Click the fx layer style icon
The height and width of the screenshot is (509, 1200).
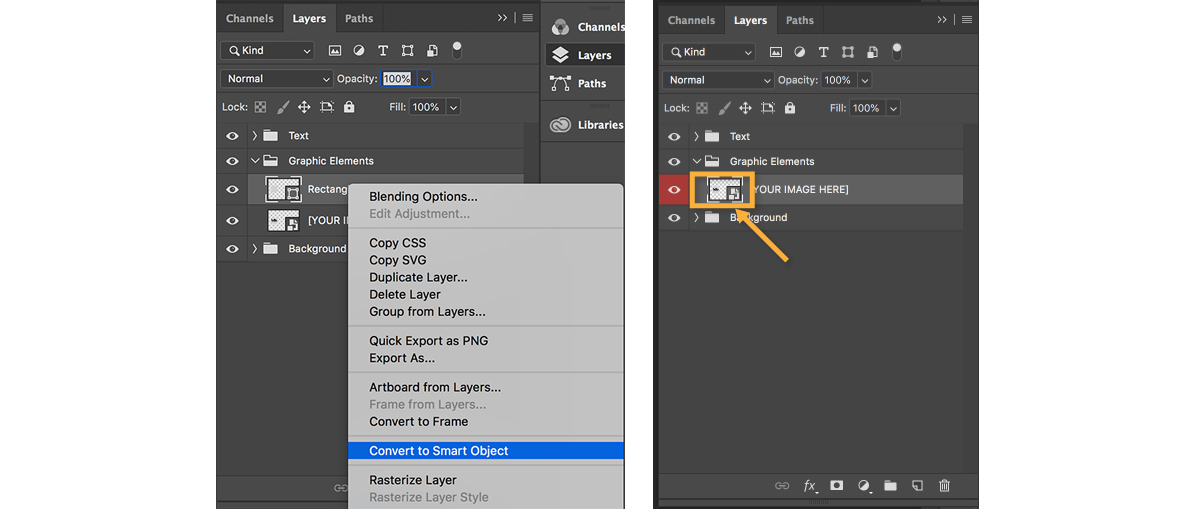(810, 486)
